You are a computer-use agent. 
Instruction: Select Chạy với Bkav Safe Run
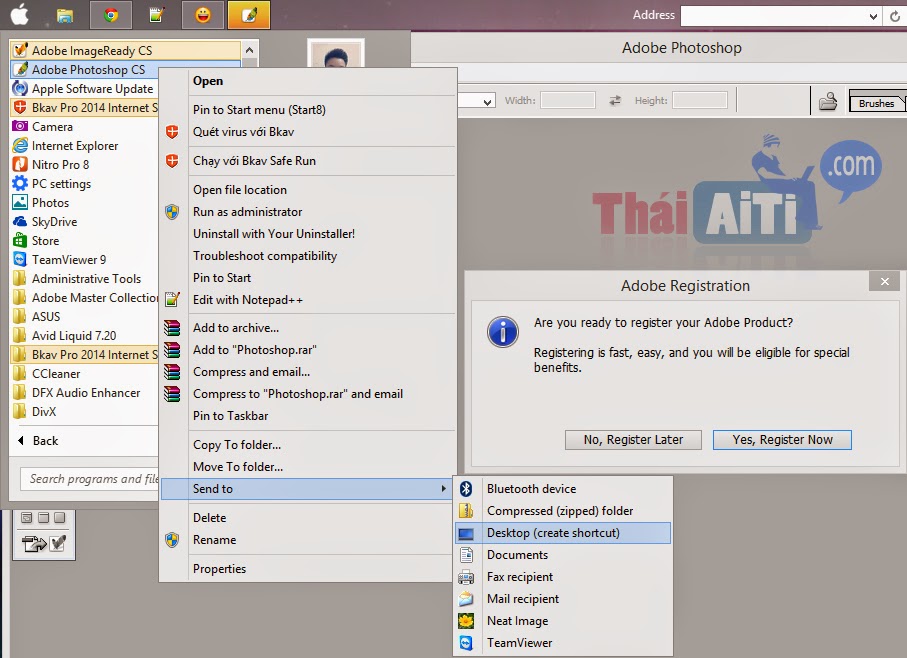click(x=307, y=161)
